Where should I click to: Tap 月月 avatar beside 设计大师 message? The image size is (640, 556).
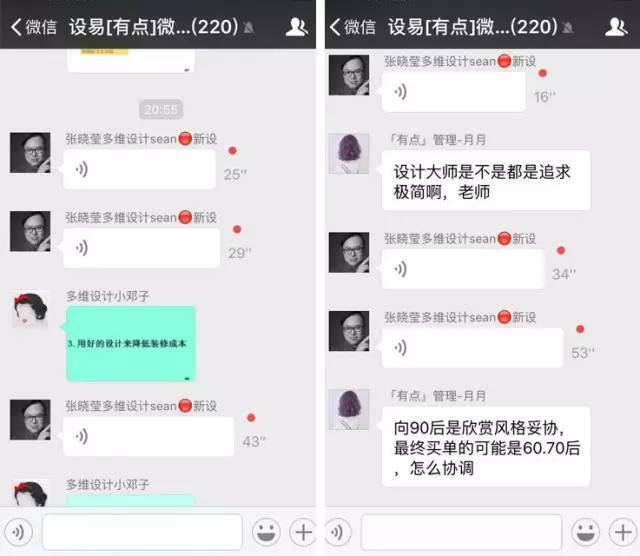point(349,153)
